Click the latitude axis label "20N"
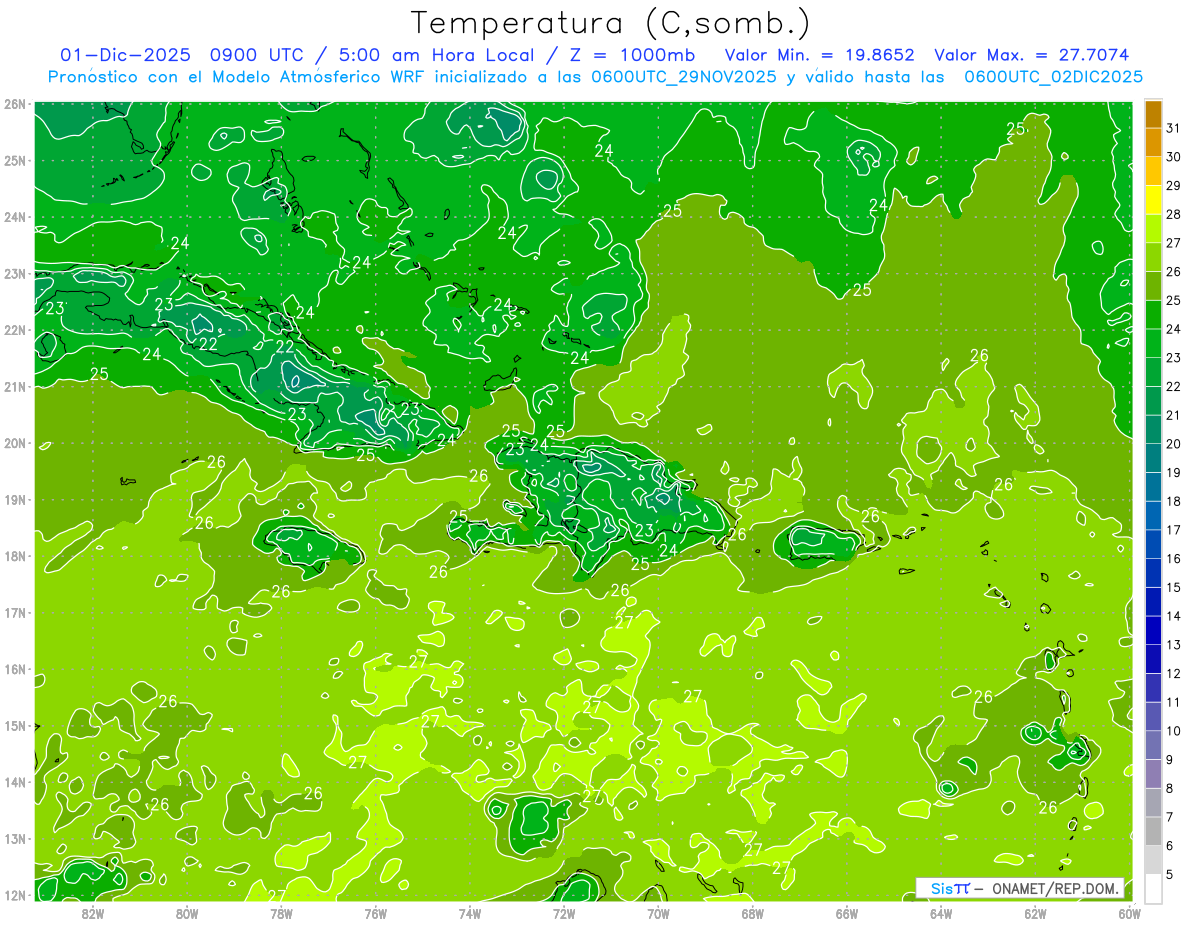The height and width of the screenshot is (927, 1200). (x=15, y=443)
